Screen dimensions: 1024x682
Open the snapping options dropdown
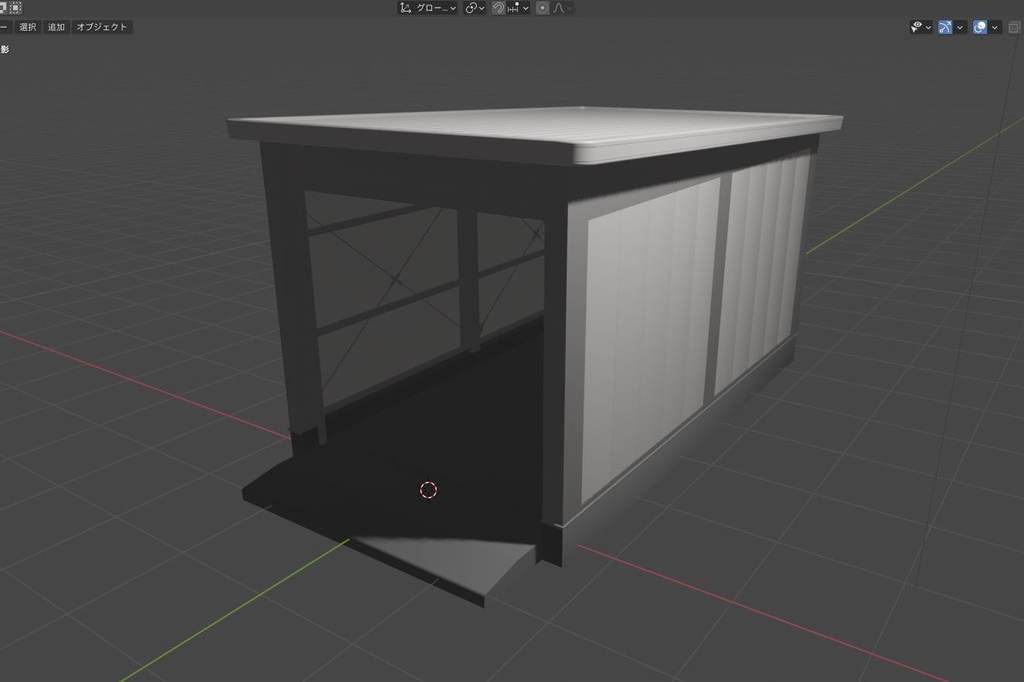[518, 8]
